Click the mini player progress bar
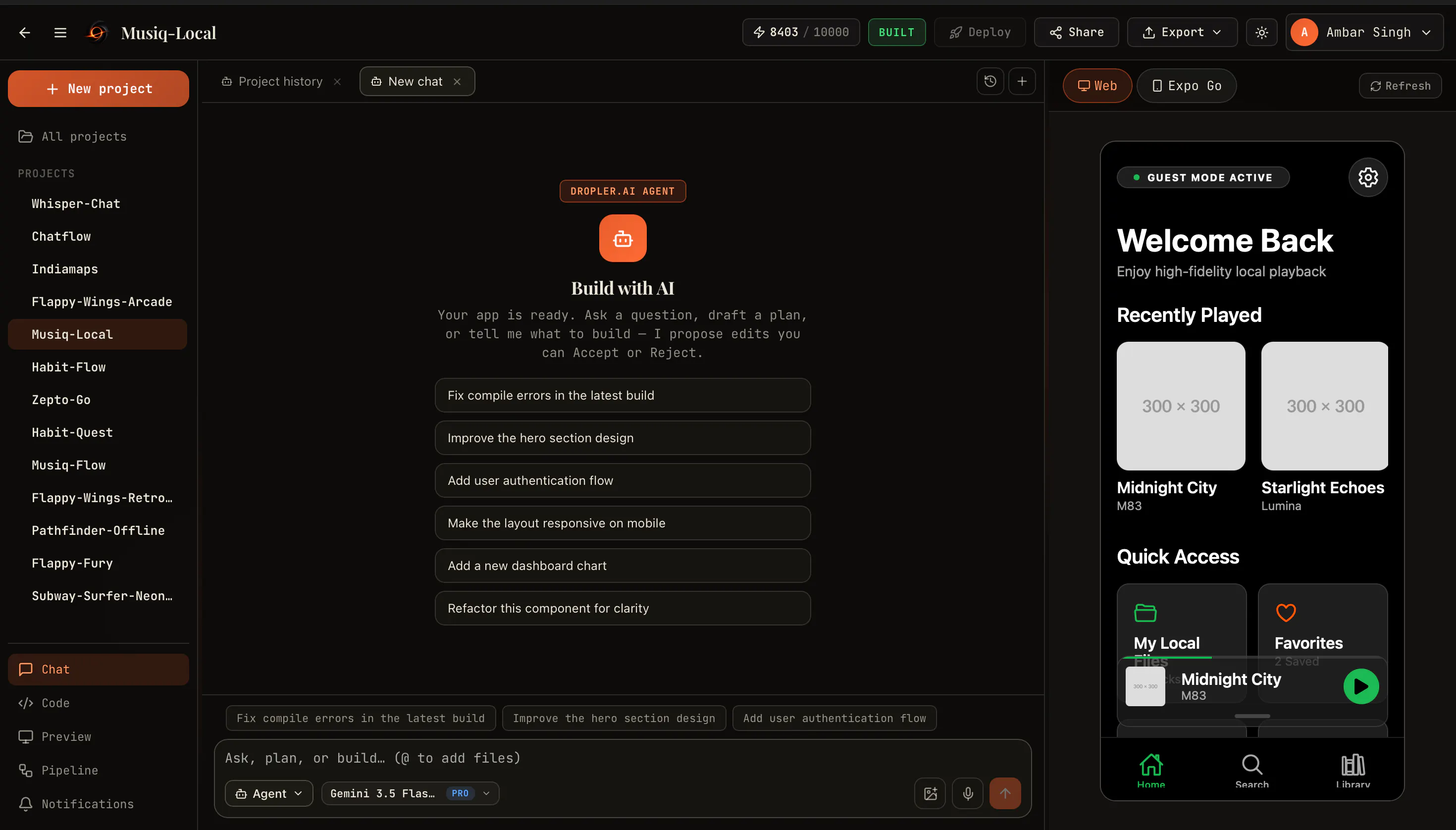This screenshot has width=1456, height=830. [1252, 657]
